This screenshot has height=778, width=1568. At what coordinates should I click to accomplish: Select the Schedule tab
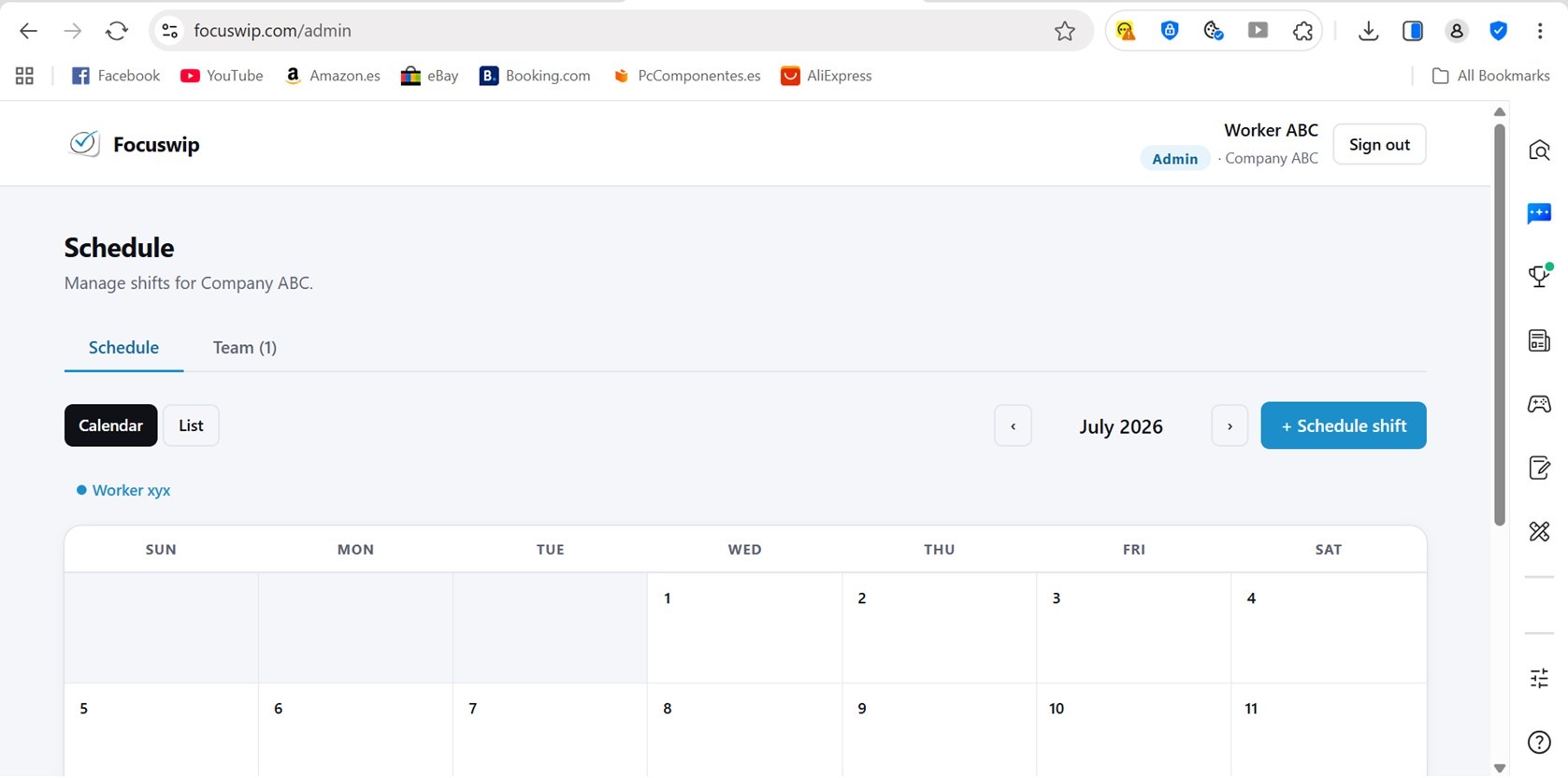click(123, 347)
